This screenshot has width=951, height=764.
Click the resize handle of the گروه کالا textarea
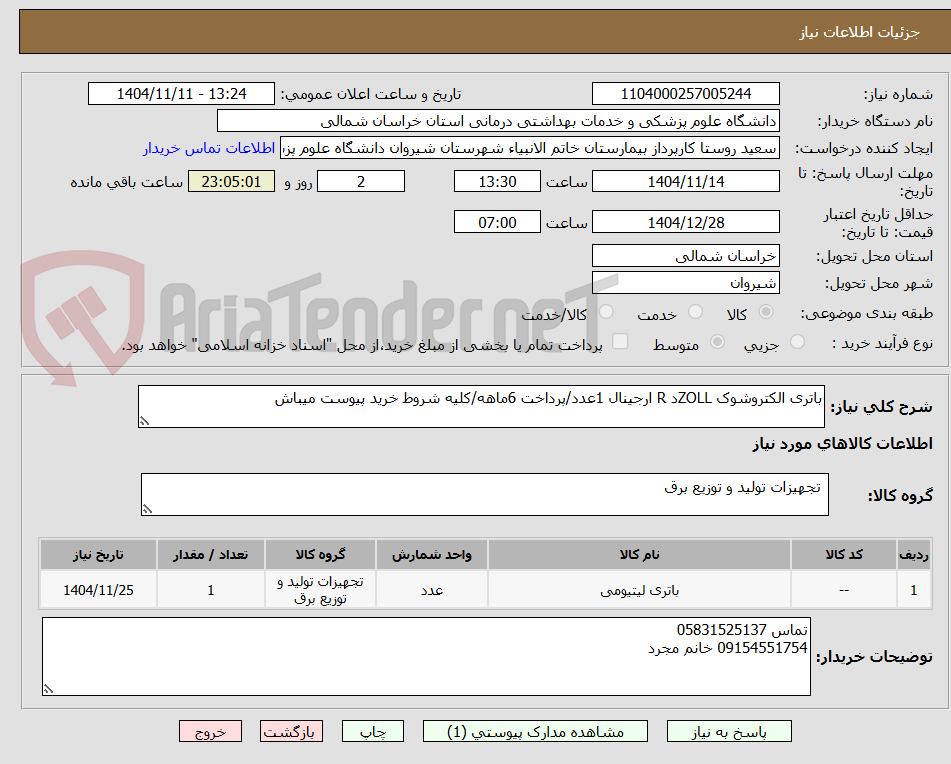tap(147, 509)
